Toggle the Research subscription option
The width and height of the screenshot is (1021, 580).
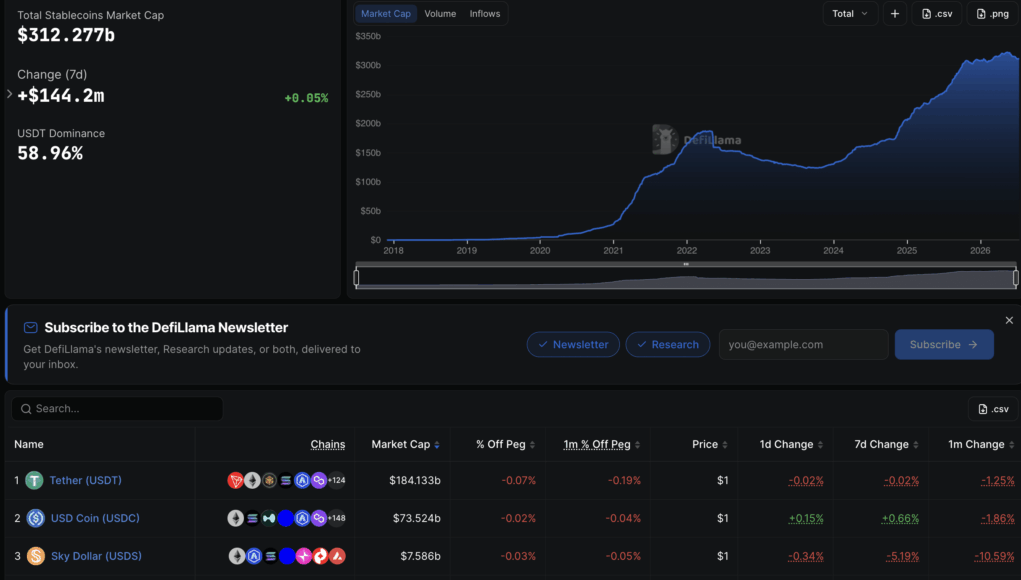[667, 344]
